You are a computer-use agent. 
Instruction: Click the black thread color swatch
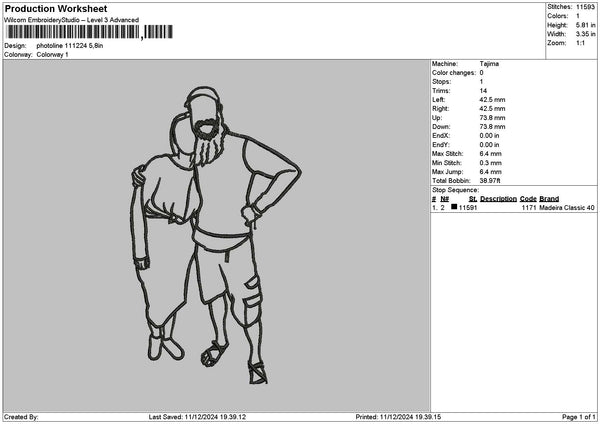click(454, 207)
